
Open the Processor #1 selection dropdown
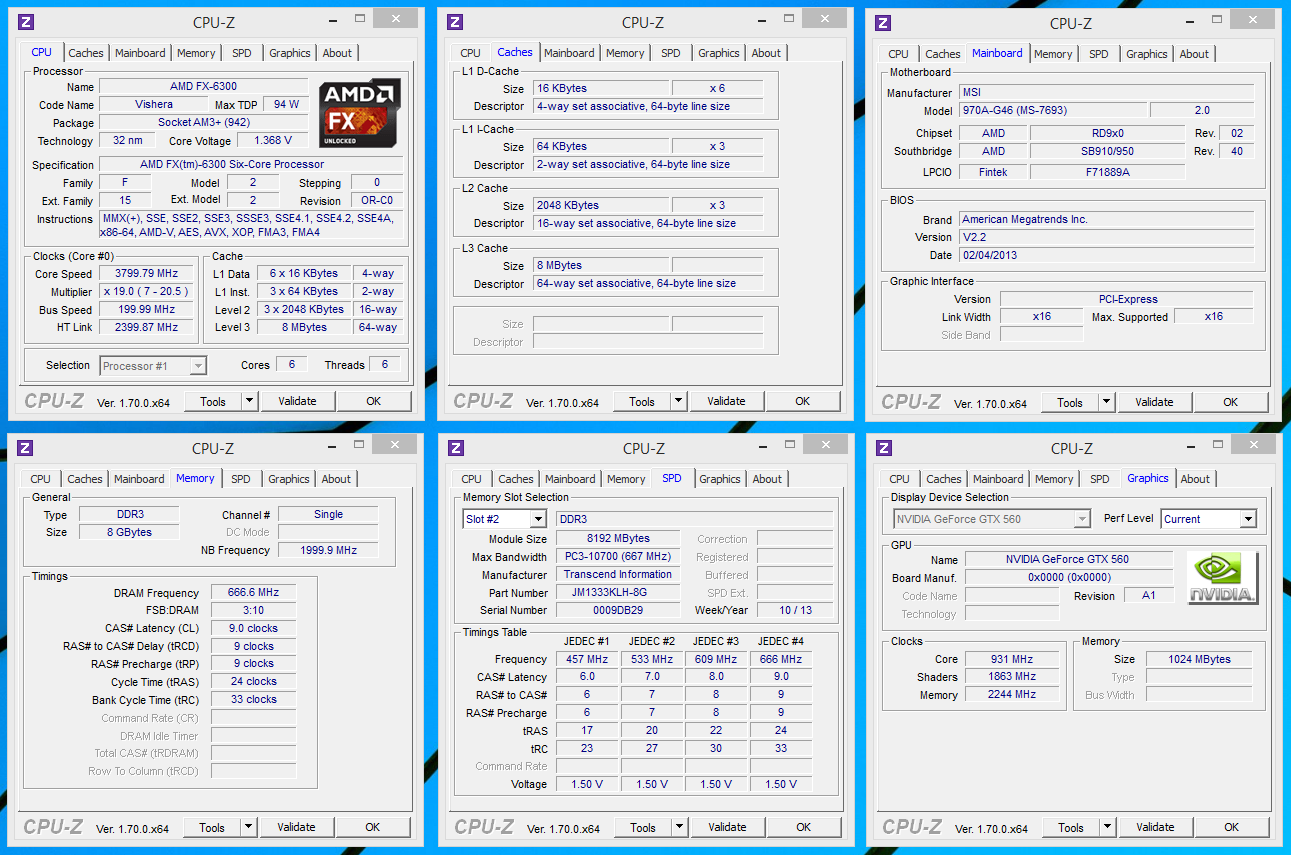198,366
